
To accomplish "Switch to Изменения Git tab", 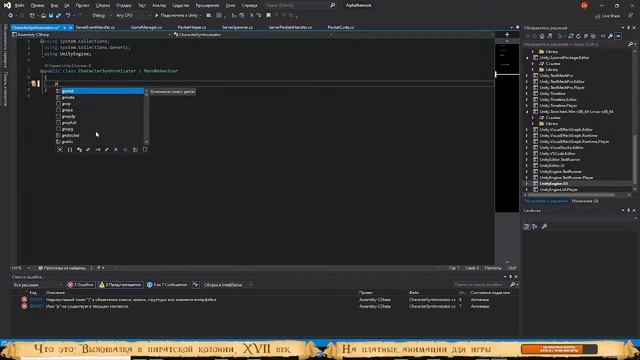I will coord(585,201).
